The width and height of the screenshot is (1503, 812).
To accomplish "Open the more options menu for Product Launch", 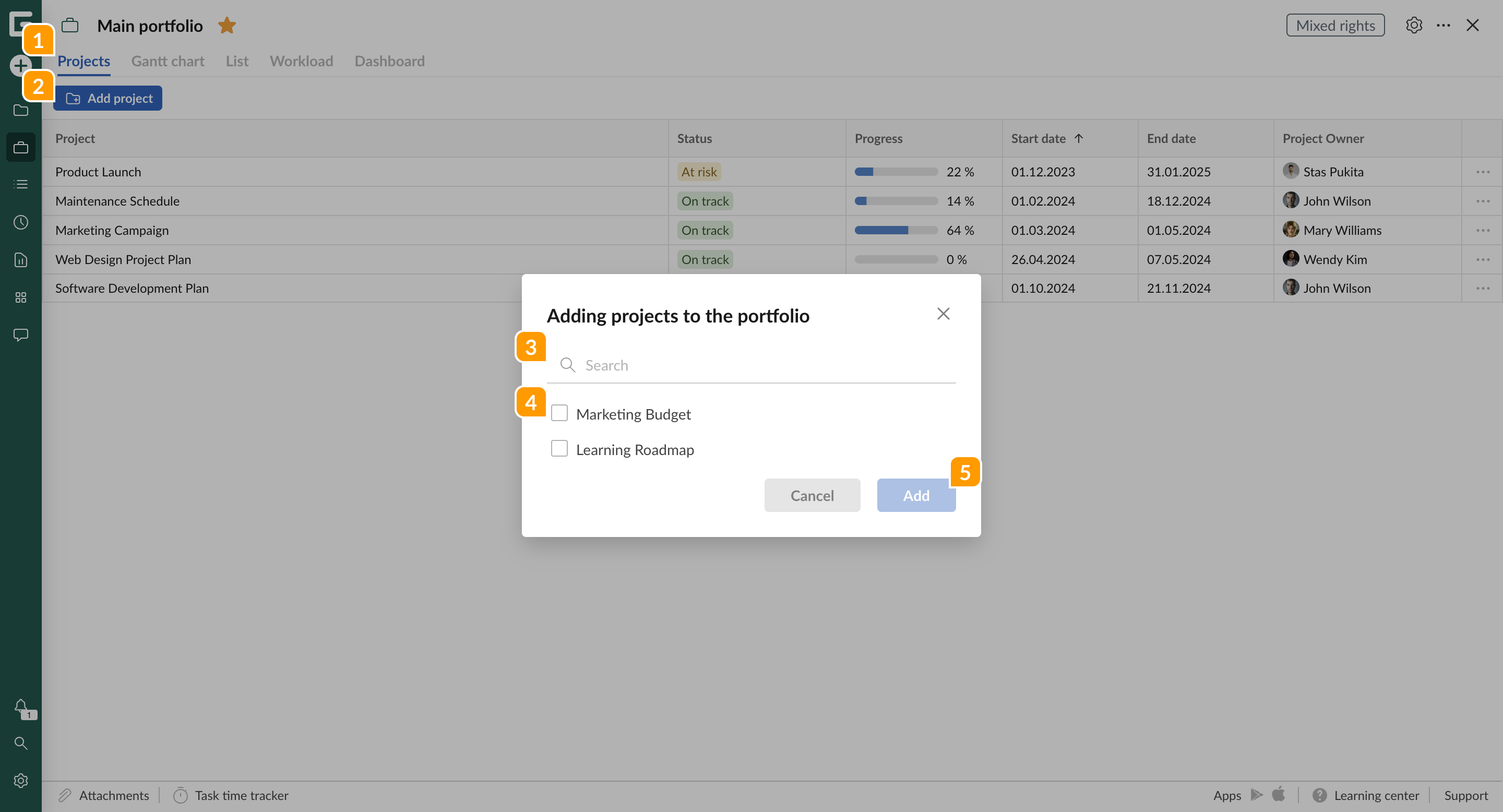I will pyautogui.click(x=1484, y=172).
